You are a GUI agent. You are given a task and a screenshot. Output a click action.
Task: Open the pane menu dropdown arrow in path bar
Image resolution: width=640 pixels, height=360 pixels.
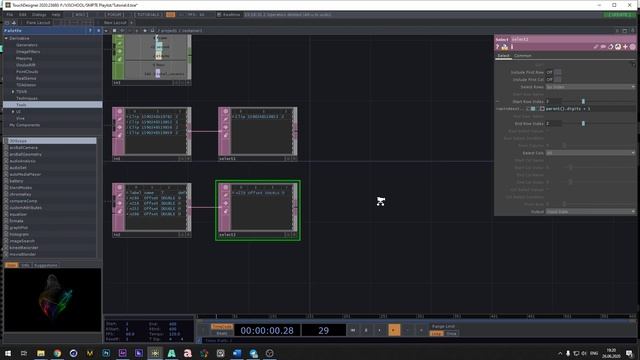pyautogui.click(x=106, y=31)
